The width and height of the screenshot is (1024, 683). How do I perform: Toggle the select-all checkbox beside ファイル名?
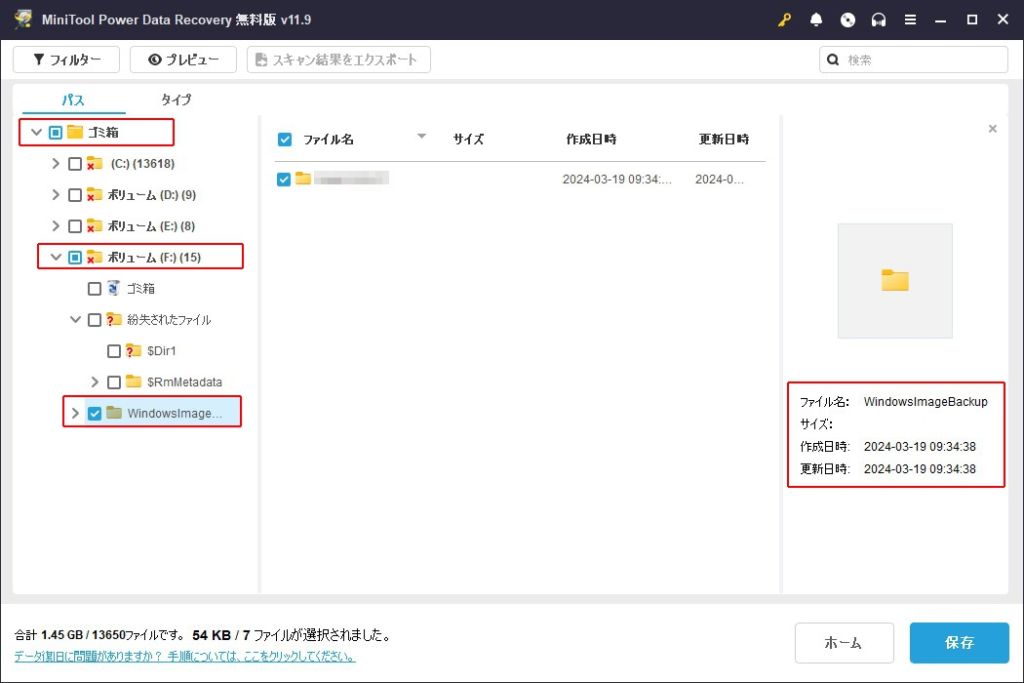285,140
